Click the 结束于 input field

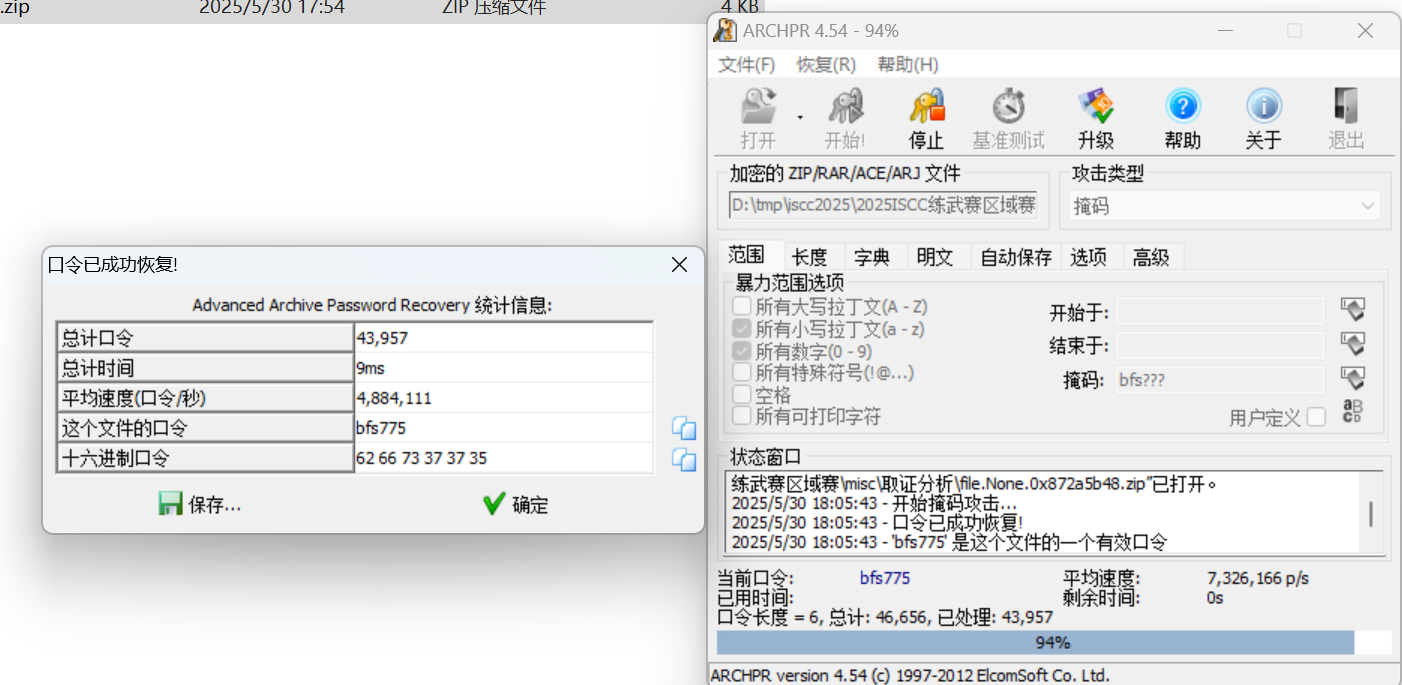(x=1220, y=346)
